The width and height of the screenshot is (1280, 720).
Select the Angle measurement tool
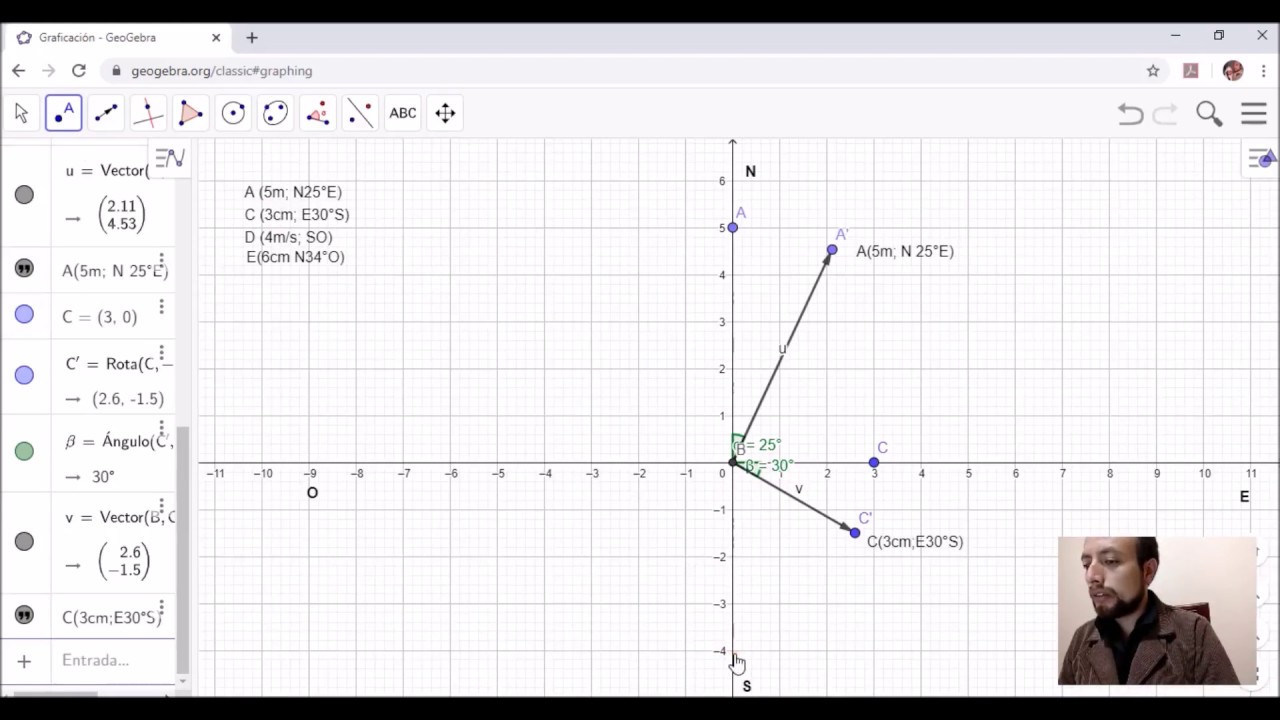coord(318,113)
